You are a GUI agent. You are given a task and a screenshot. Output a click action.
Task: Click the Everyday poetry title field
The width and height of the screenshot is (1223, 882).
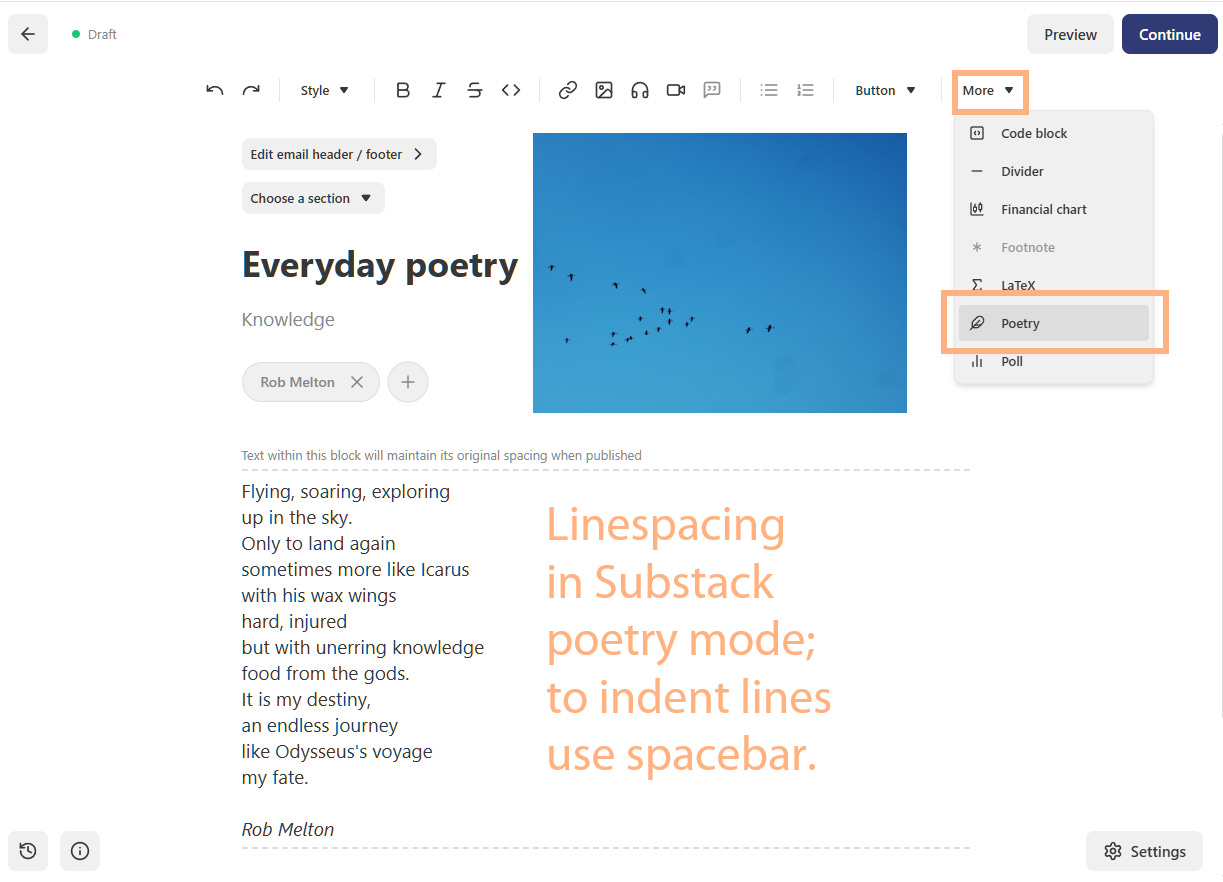tap(380, 265)
